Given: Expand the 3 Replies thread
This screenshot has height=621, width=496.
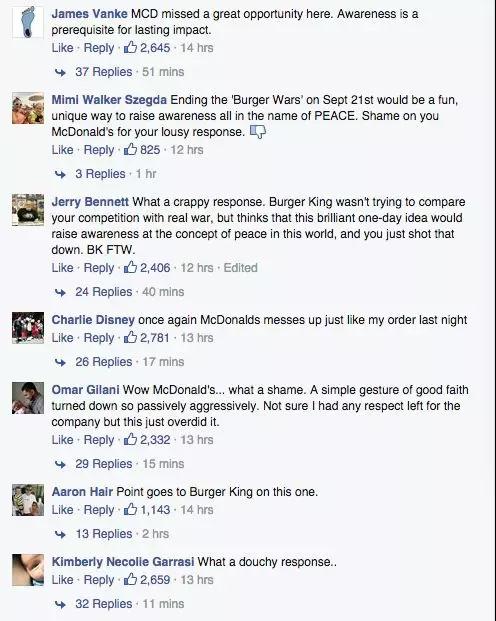Looking at the screenshot, I should point(100,174).
